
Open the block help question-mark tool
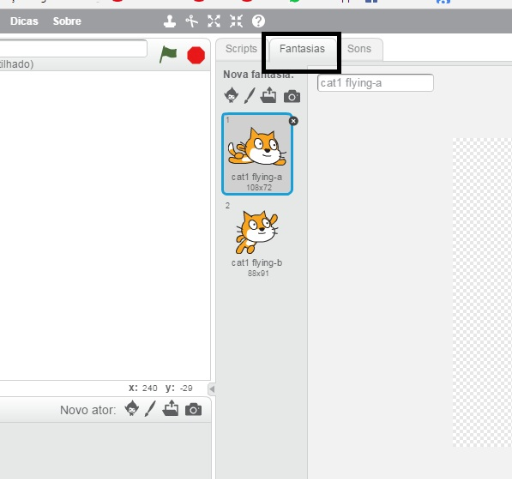258,21
